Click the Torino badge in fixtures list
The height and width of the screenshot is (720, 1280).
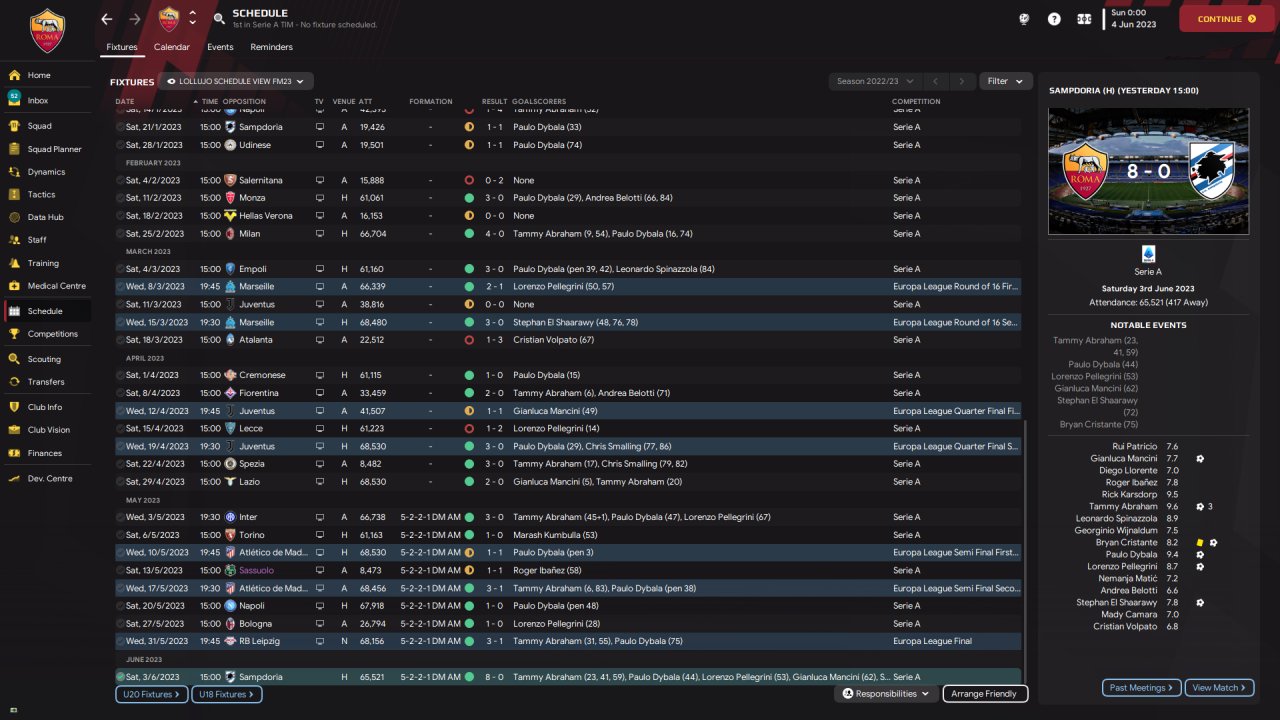[x=230, y=535]
